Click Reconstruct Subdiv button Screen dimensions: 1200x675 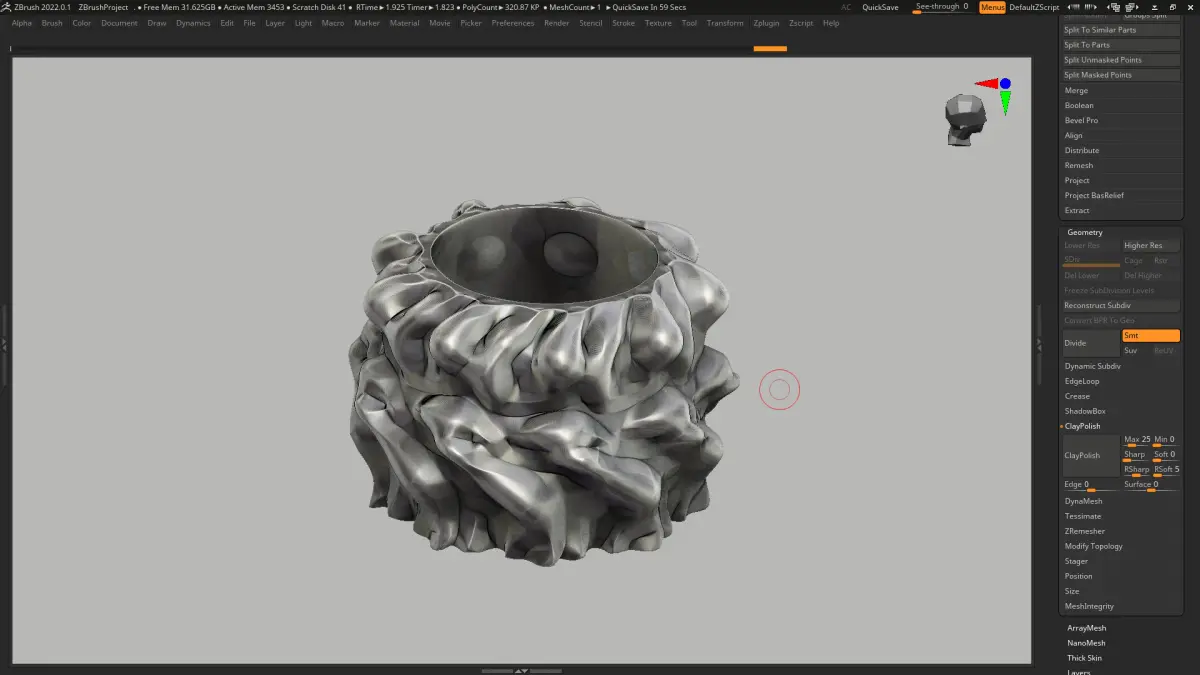pyautogui.click(x=1120, y=306)
